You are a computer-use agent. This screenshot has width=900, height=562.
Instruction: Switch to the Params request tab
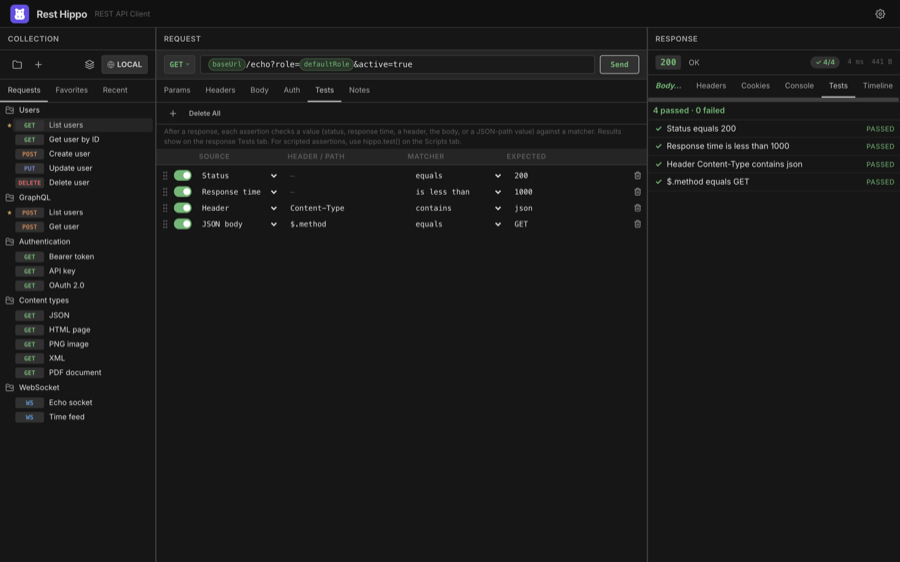coord(177,90)
